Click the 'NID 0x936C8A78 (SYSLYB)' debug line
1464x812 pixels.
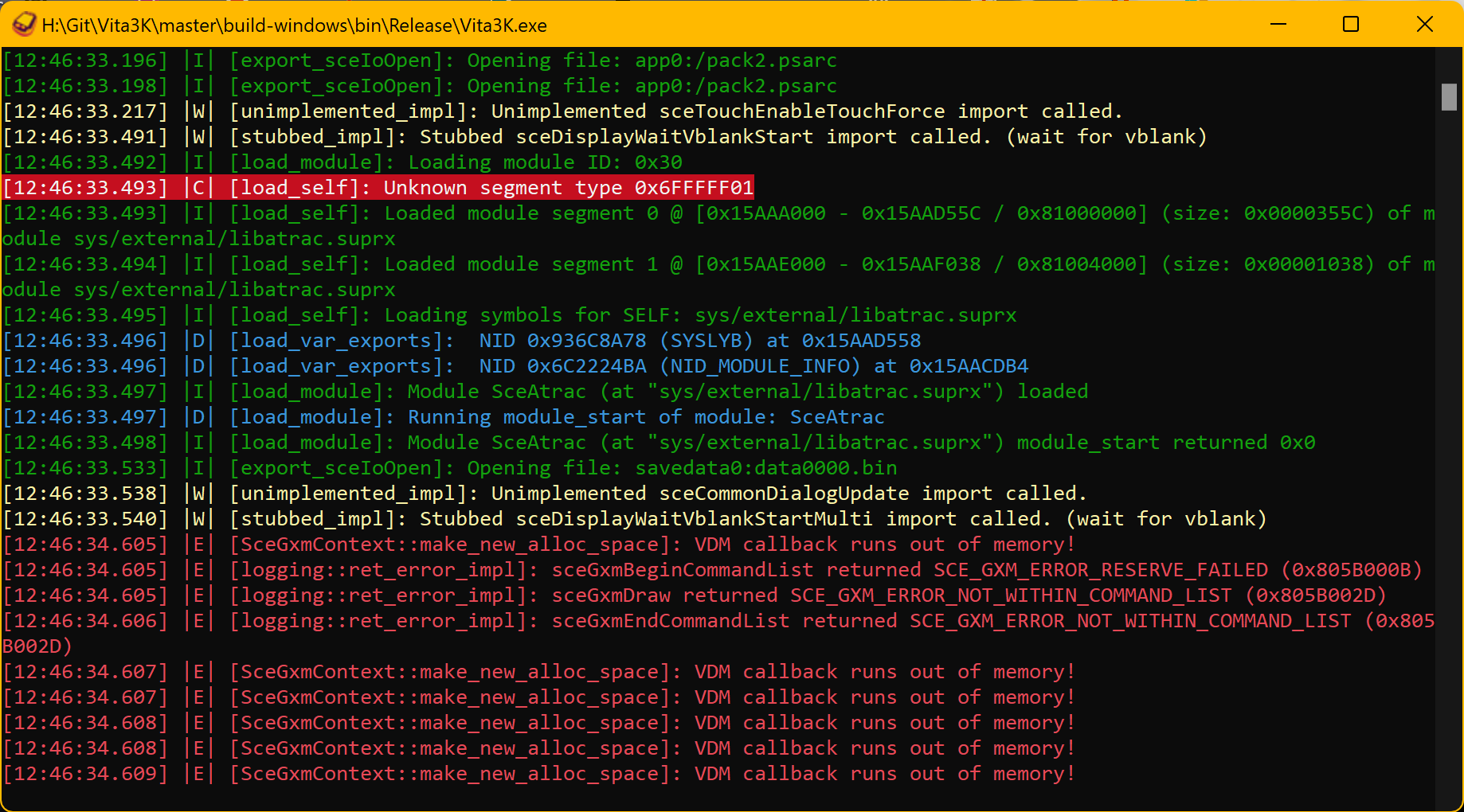pos(462,341)
